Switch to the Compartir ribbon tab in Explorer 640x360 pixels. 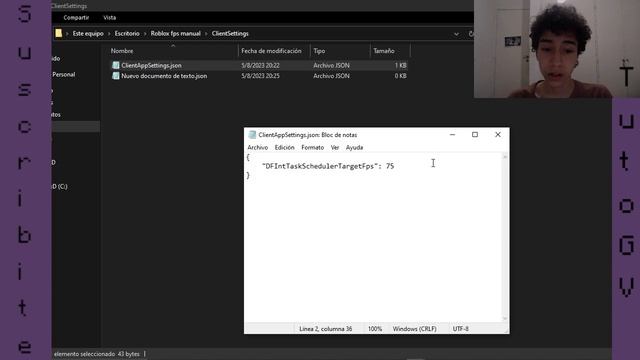pyautogui.click(x=76, y=18)
